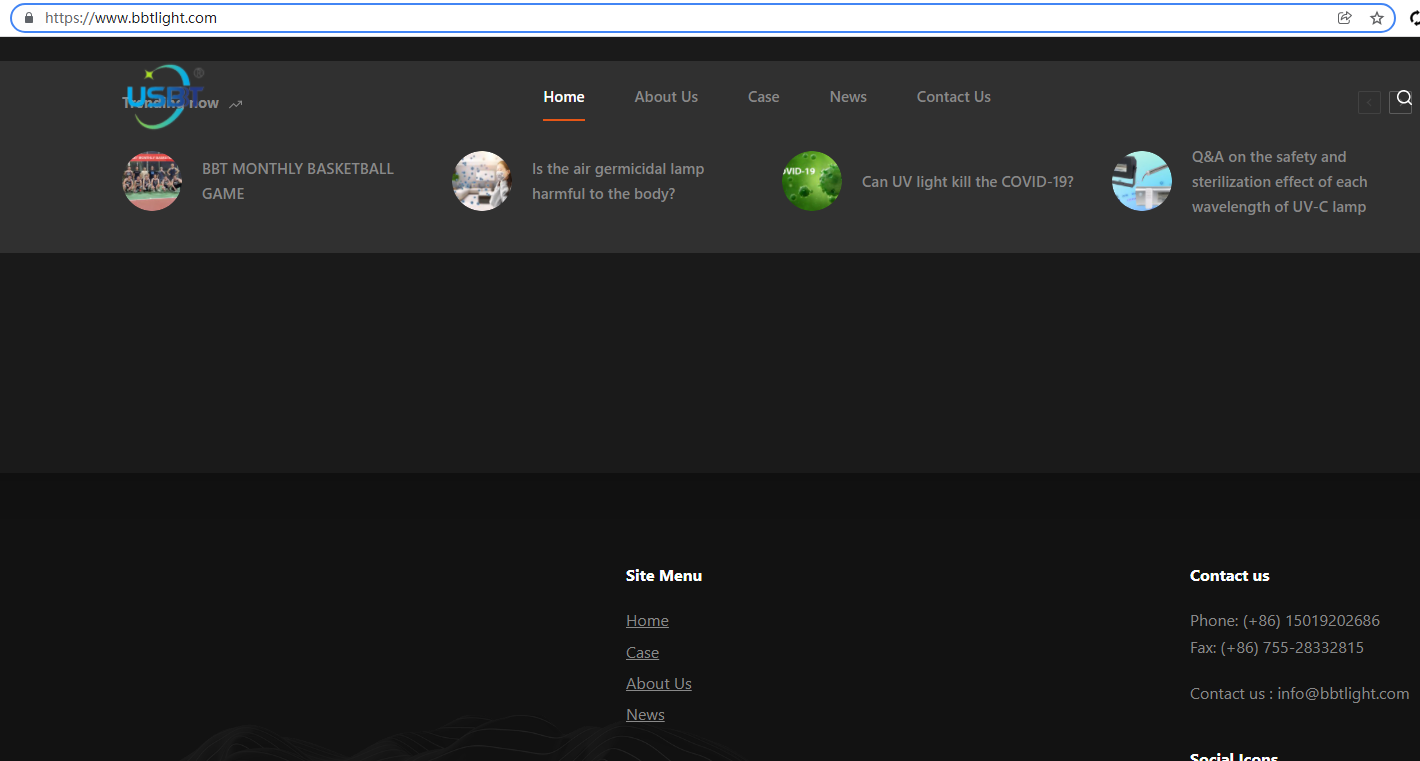
Task: Click the germicidal lamp room thumbnail
Action: 482,181
